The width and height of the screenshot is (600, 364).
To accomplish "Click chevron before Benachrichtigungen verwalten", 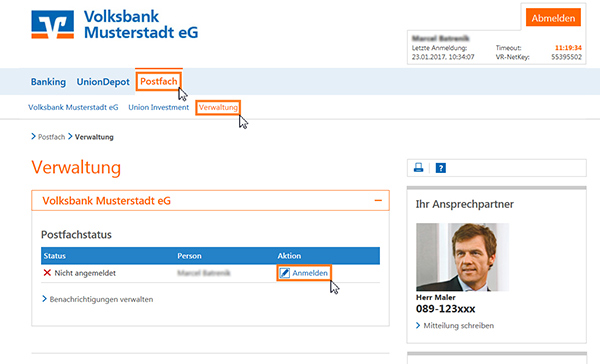I will [44, 299].
